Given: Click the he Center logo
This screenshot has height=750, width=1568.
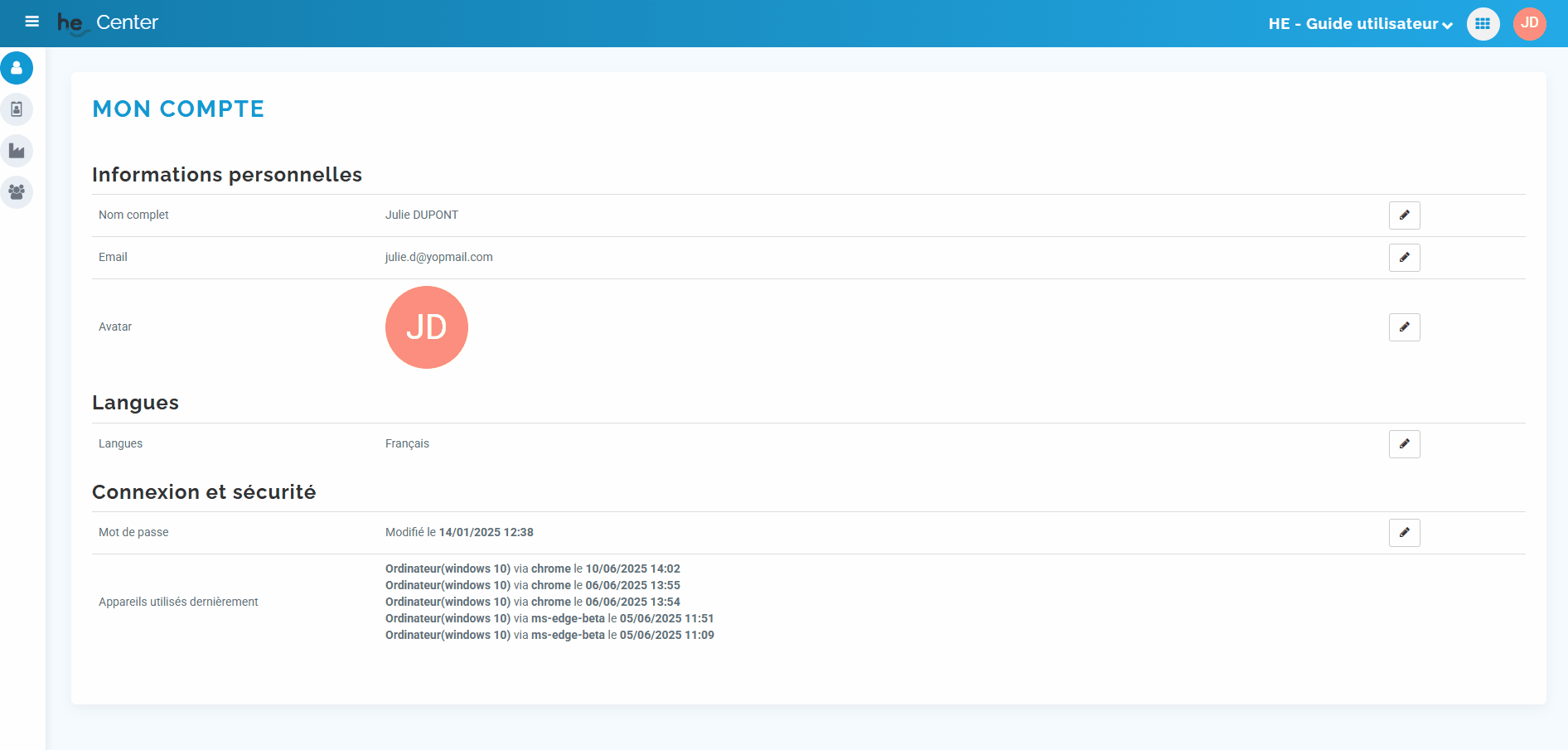Looking at the screenshot, I should [x=108, y=23].
